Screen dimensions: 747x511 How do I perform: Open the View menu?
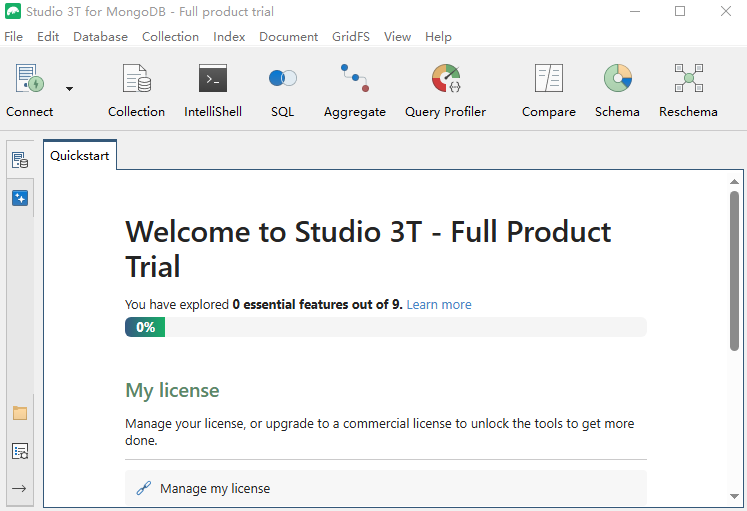tap(397, 37)
